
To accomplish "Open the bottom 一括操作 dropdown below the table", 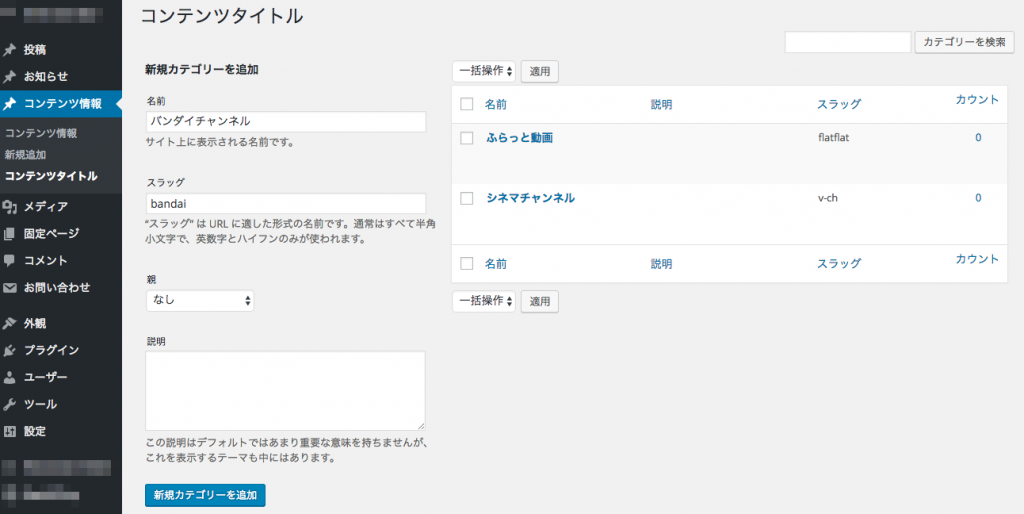I will pos(484,301).
